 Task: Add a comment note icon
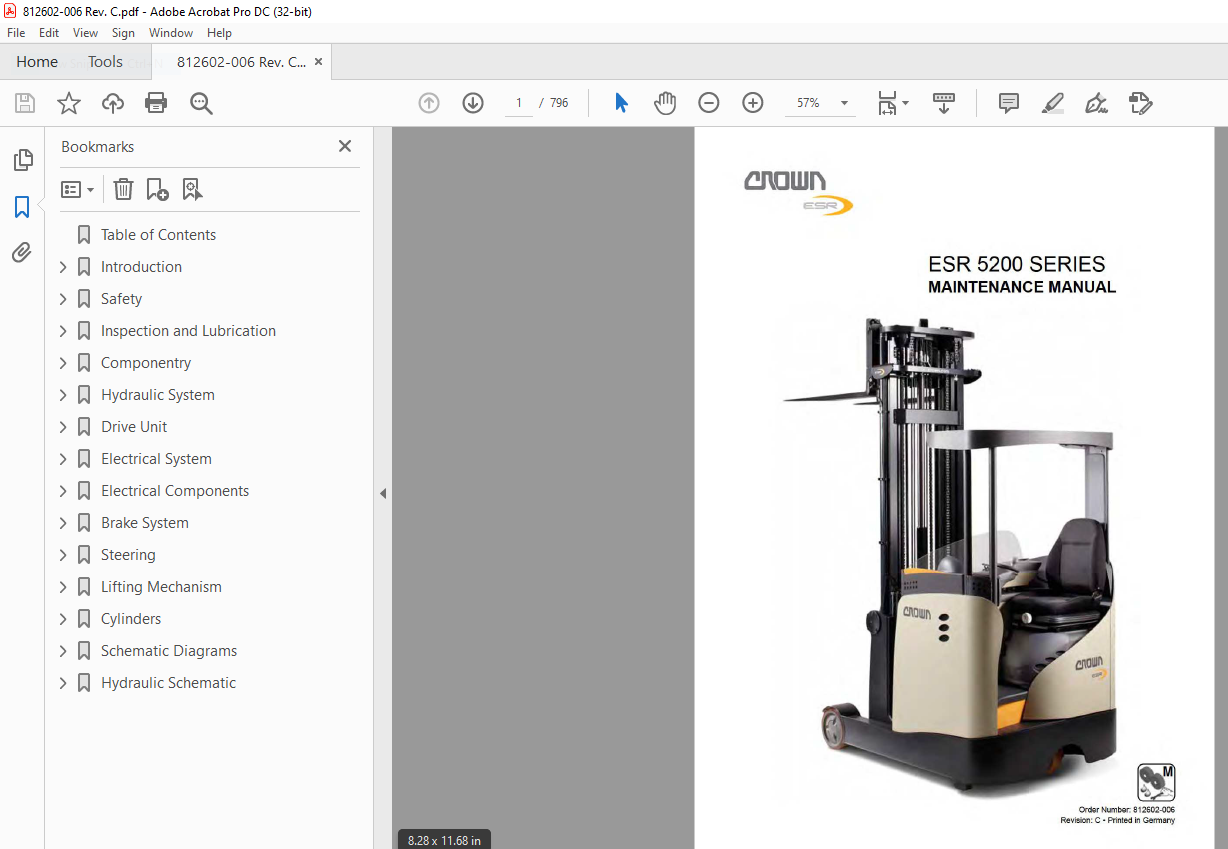pos(1009,103)
